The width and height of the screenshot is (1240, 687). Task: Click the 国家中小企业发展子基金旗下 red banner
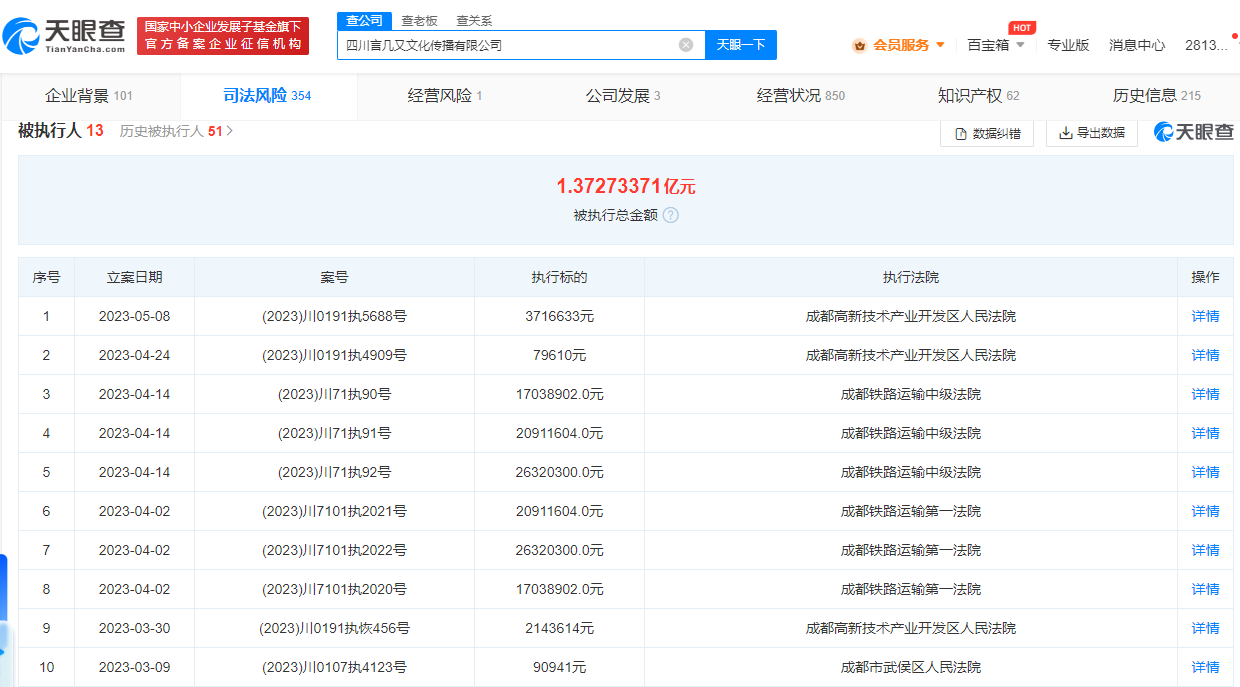pyautogui.click(x=223, y=35)
